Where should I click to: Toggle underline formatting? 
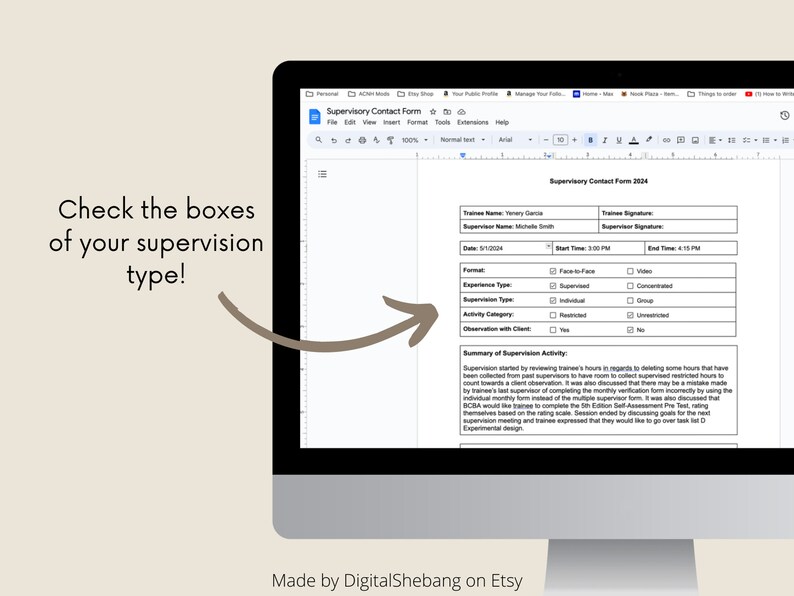[619, 140]
